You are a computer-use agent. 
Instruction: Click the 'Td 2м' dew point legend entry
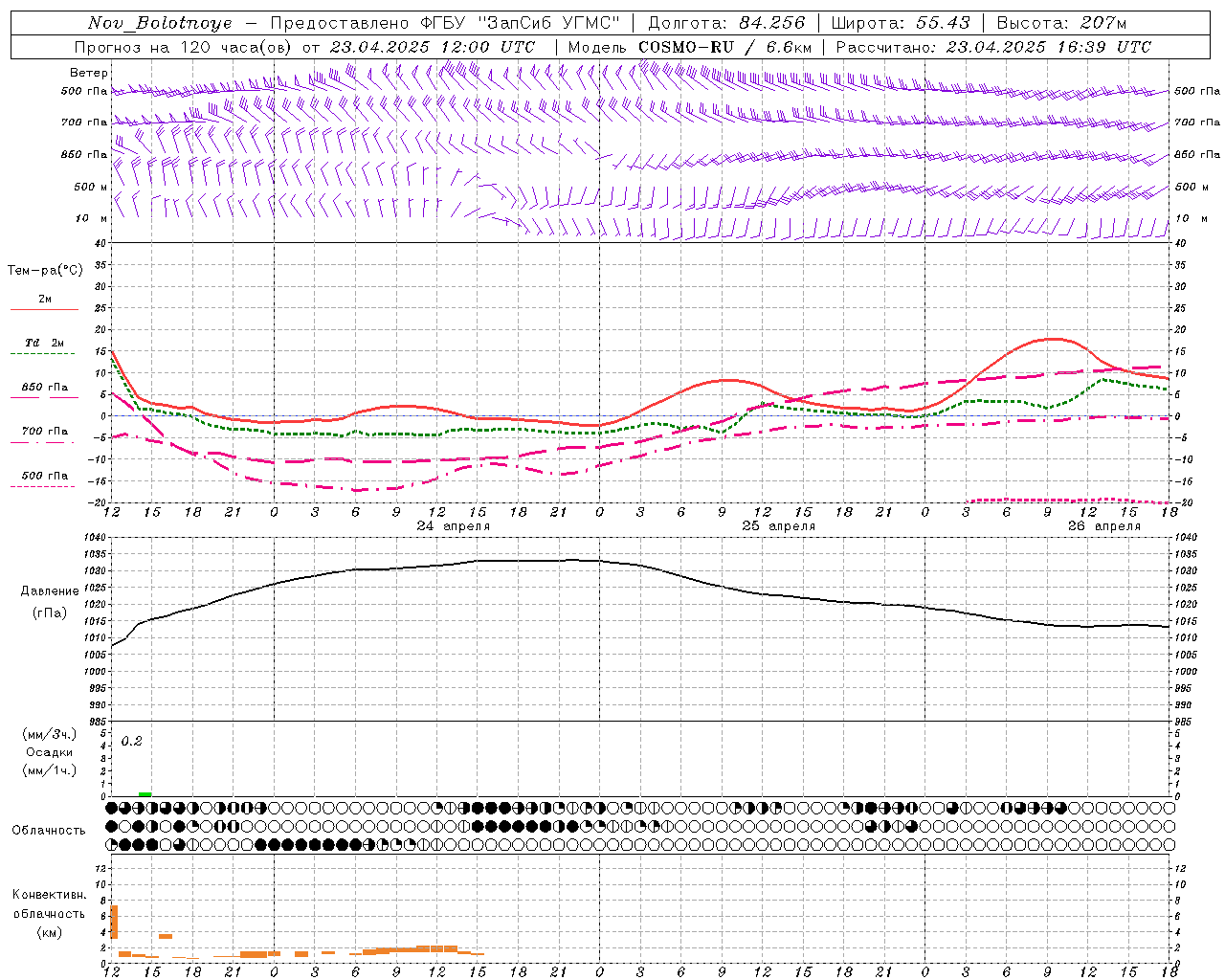(x=45, y=343)
